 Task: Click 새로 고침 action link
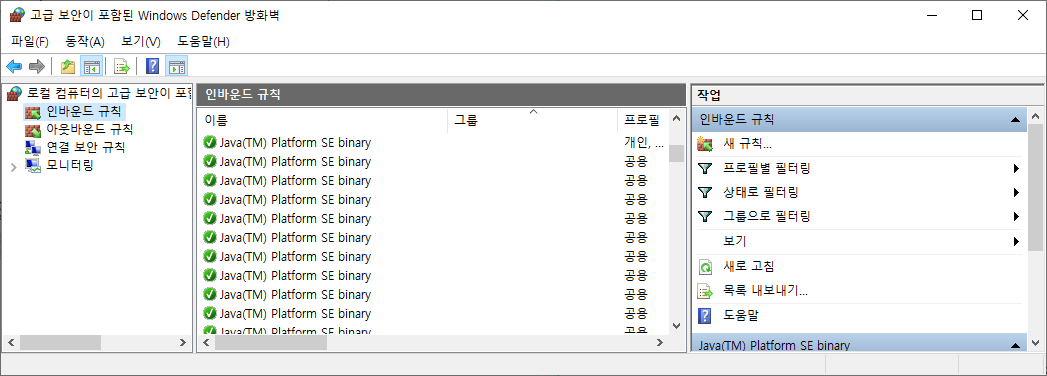point(749,266)
